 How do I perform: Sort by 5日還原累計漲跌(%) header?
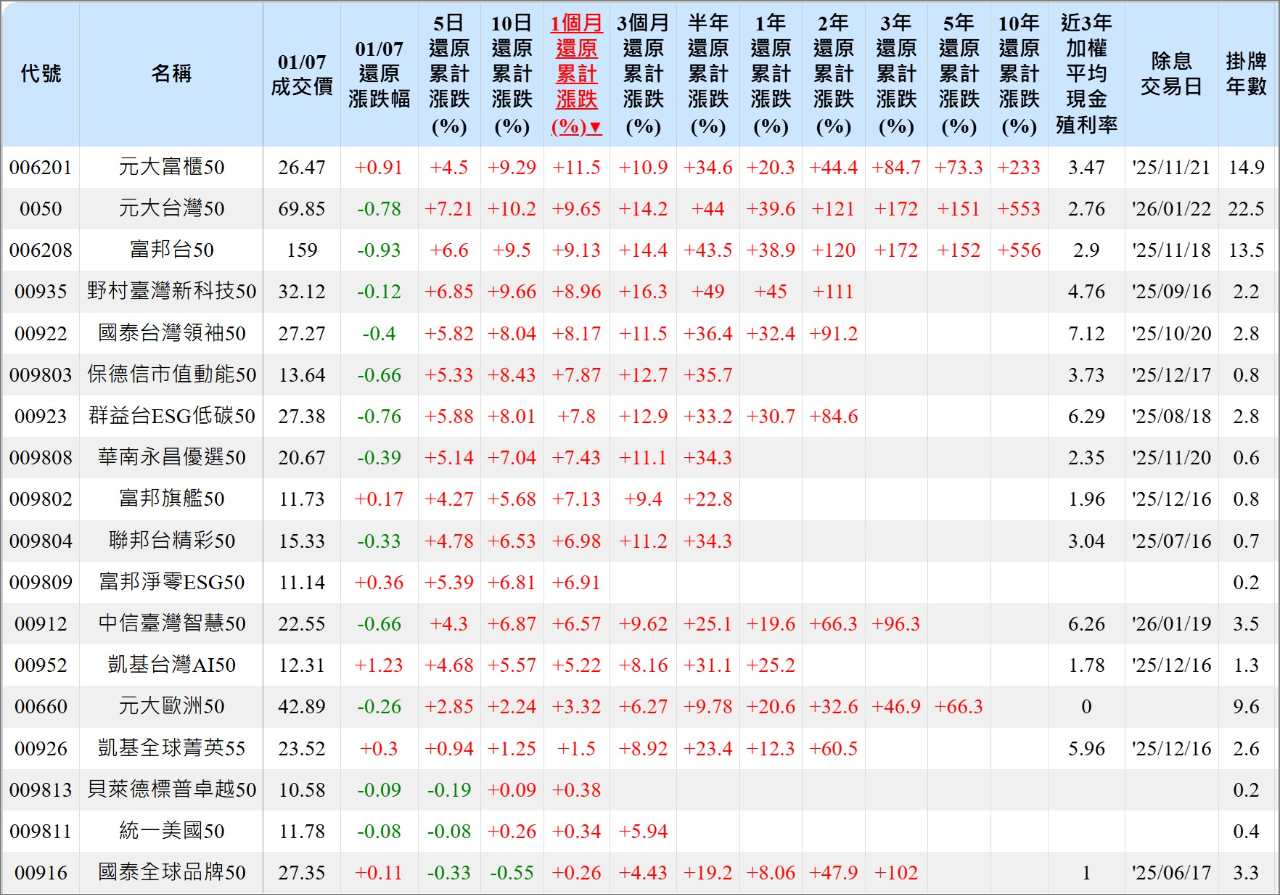[x=449, y=74]
